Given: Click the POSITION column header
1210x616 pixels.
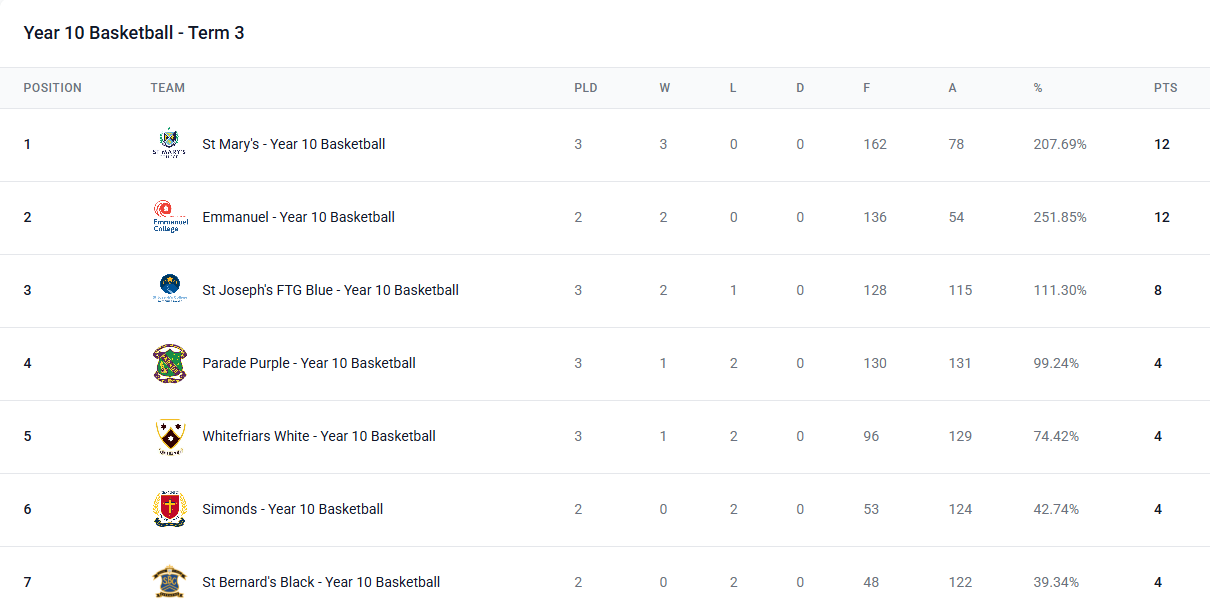Looking at the screenshot, I should coord(53,88).
